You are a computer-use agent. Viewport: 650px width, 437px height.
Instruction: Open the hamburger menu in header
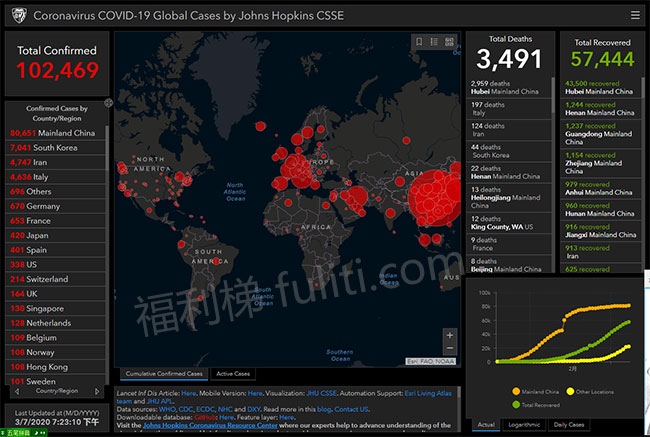click(x=634, y=15)
